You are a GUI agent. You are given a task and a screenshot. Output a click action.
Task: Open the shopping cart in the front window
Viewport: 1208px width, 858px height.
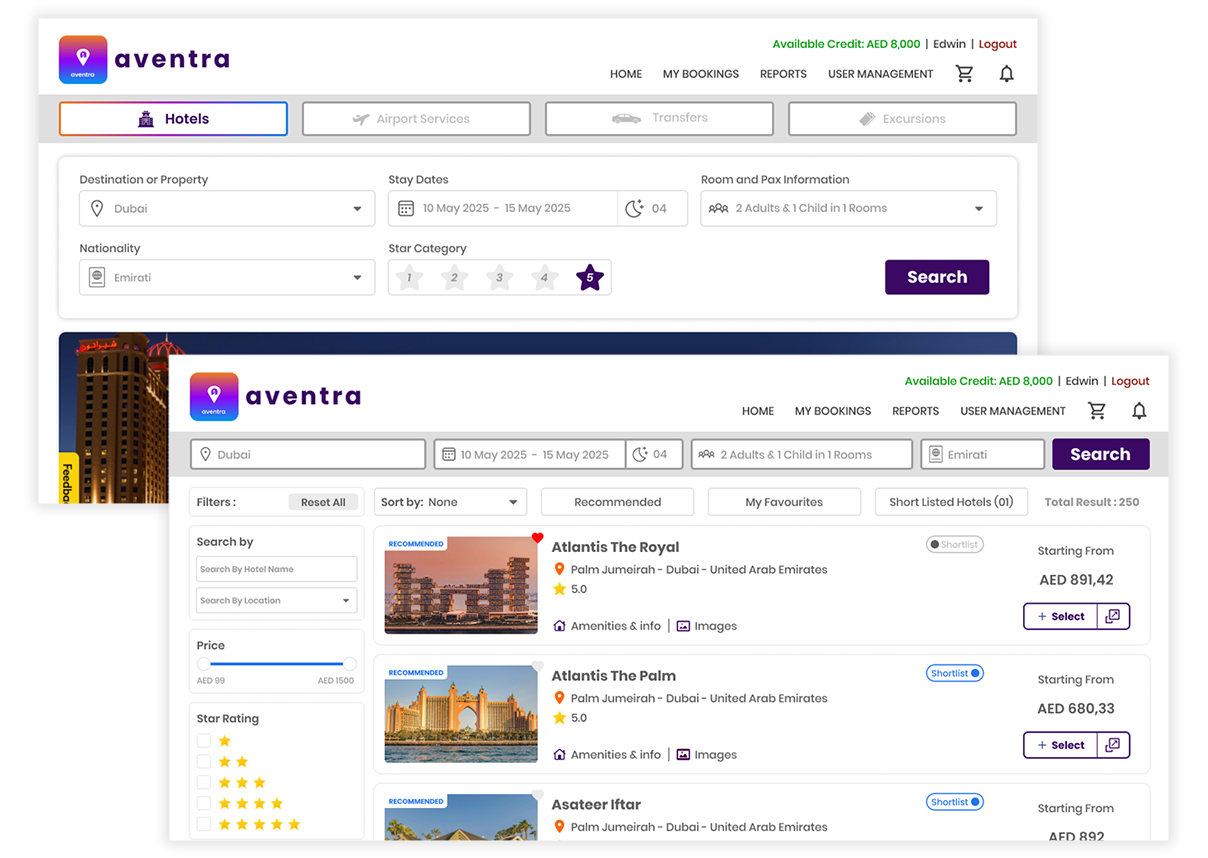pos(1097,411)
